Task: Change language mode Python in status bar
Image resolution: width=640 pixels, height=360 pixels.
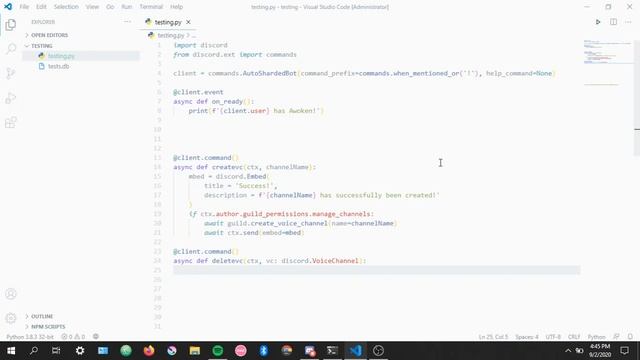Action: 596,337
